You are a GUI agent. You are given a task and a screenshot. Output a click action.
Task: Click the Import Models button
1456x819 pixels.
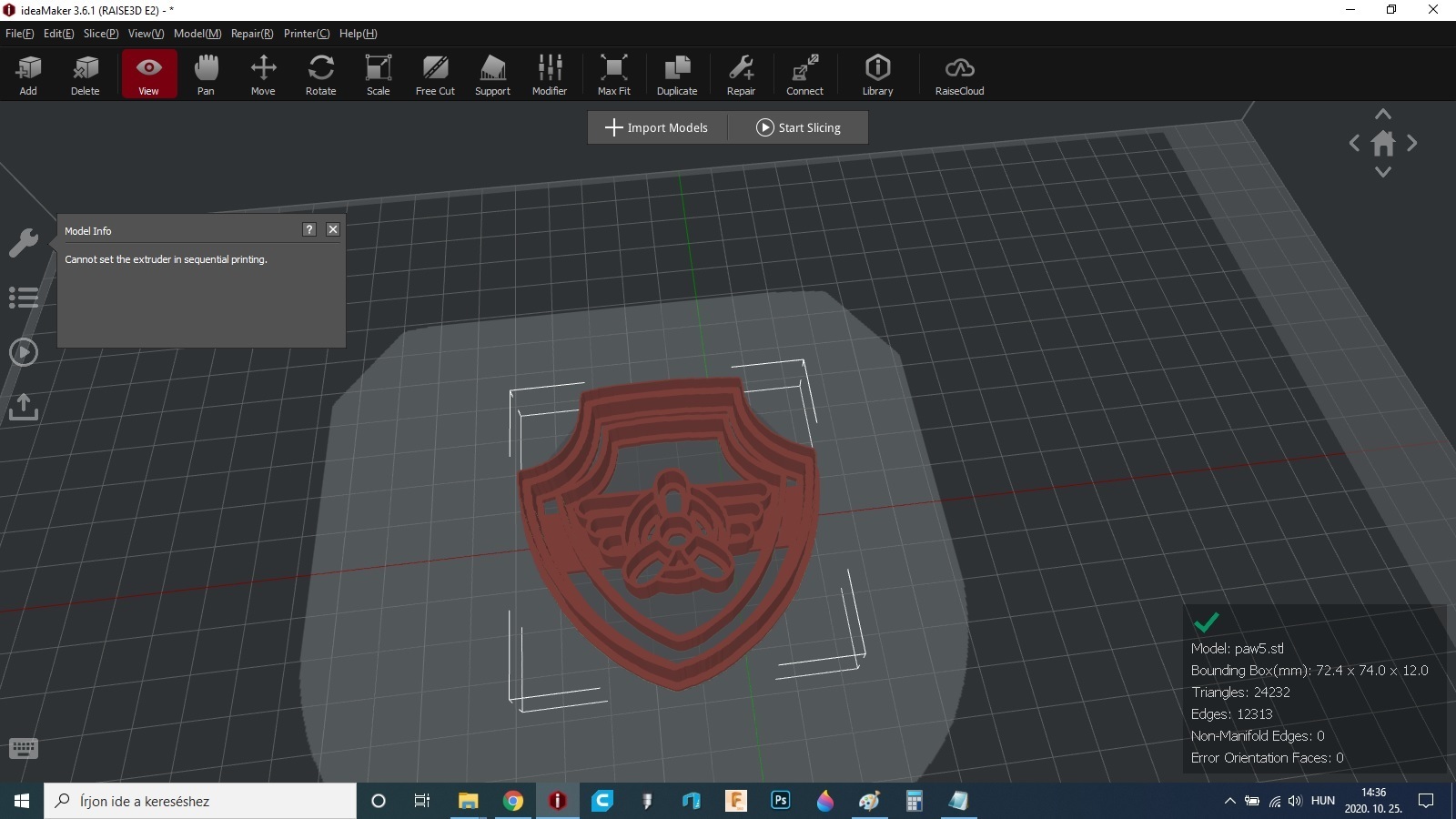pyautogui.click(x=657, y=127)
